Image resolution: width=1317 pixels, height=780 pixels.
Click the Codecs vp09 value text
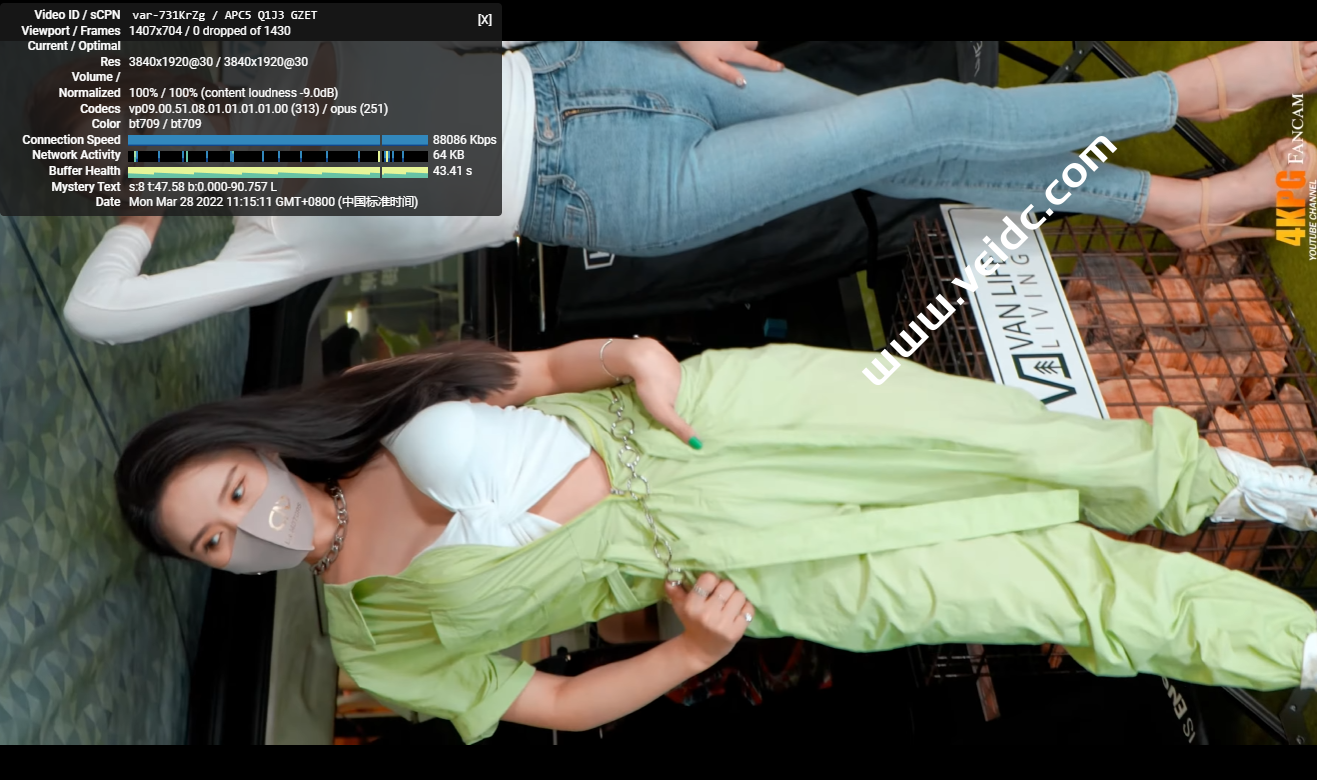click(x=258, y=109)
